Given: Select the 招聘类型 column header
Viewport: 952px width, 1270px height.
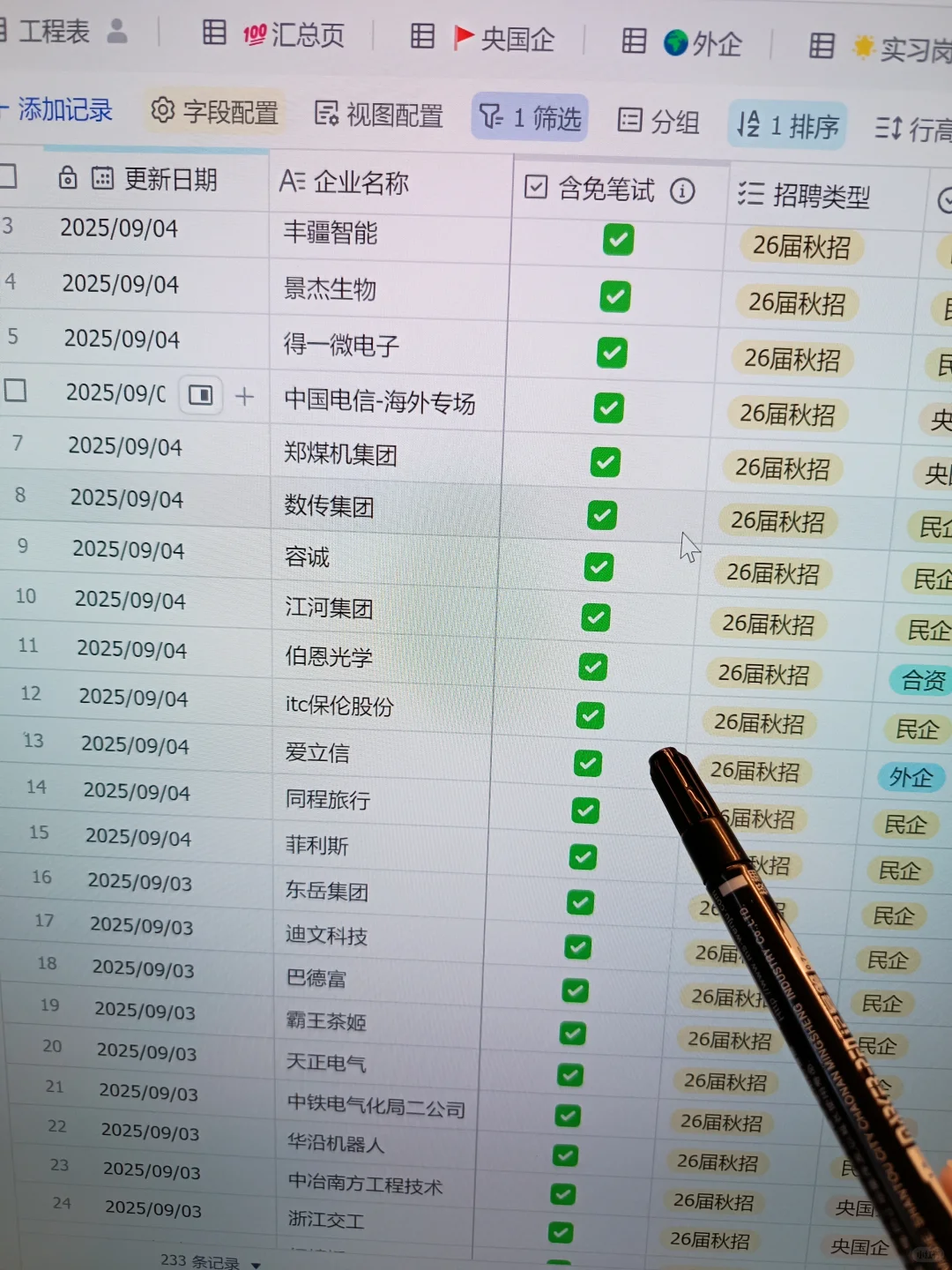Looking at the screenshot, I should 829,195.
